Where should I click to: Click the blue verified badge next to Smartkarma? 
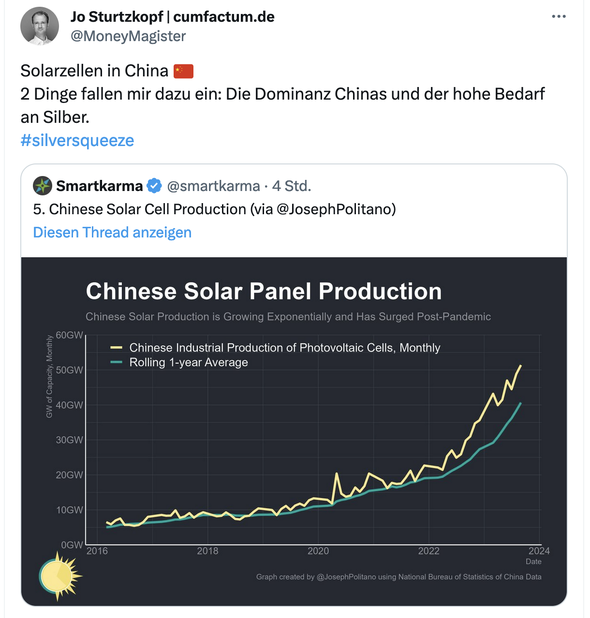point(154,186)
